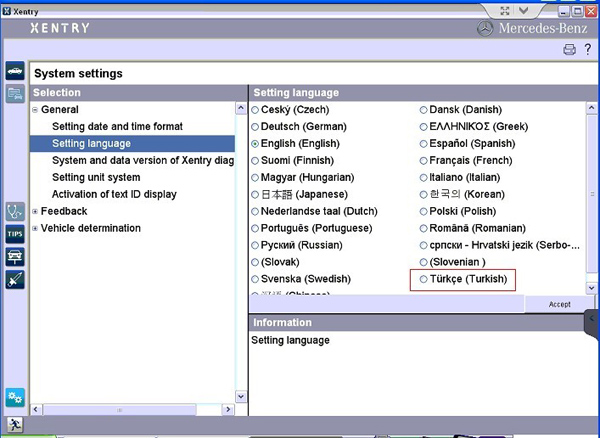Open the stethoscope diagnosis icon
Image resolution: width=600 pixels, height=438 pixels.
(15, 212)
